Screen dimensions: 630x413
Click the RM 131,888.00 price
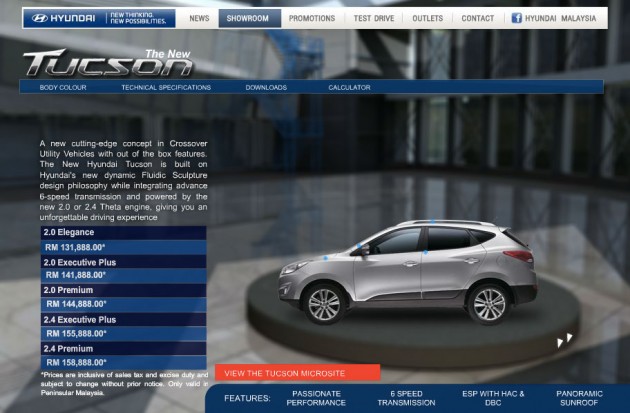[x=123, y=247]
